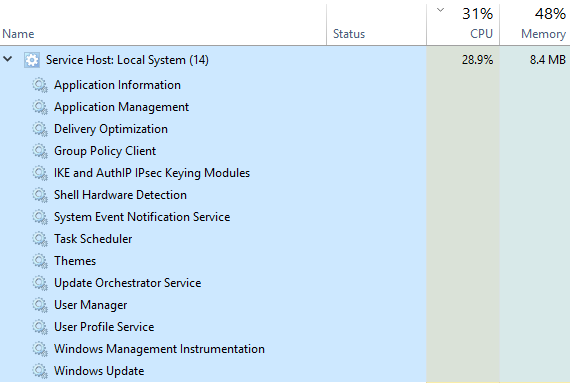Click the 8.4 MB memory value
Screen dimensions: 570x383
[x=547, y=60]
